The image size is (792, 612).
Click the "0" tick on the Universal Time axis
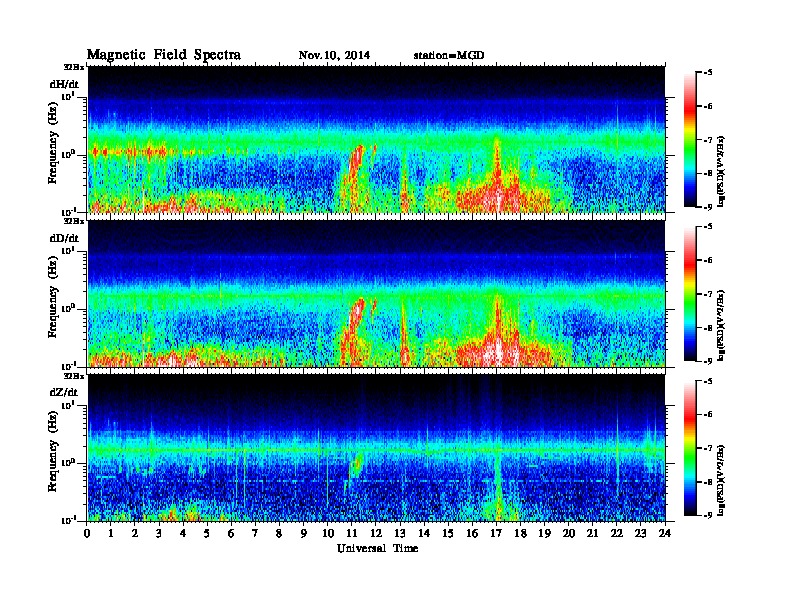tap(87, 534)
